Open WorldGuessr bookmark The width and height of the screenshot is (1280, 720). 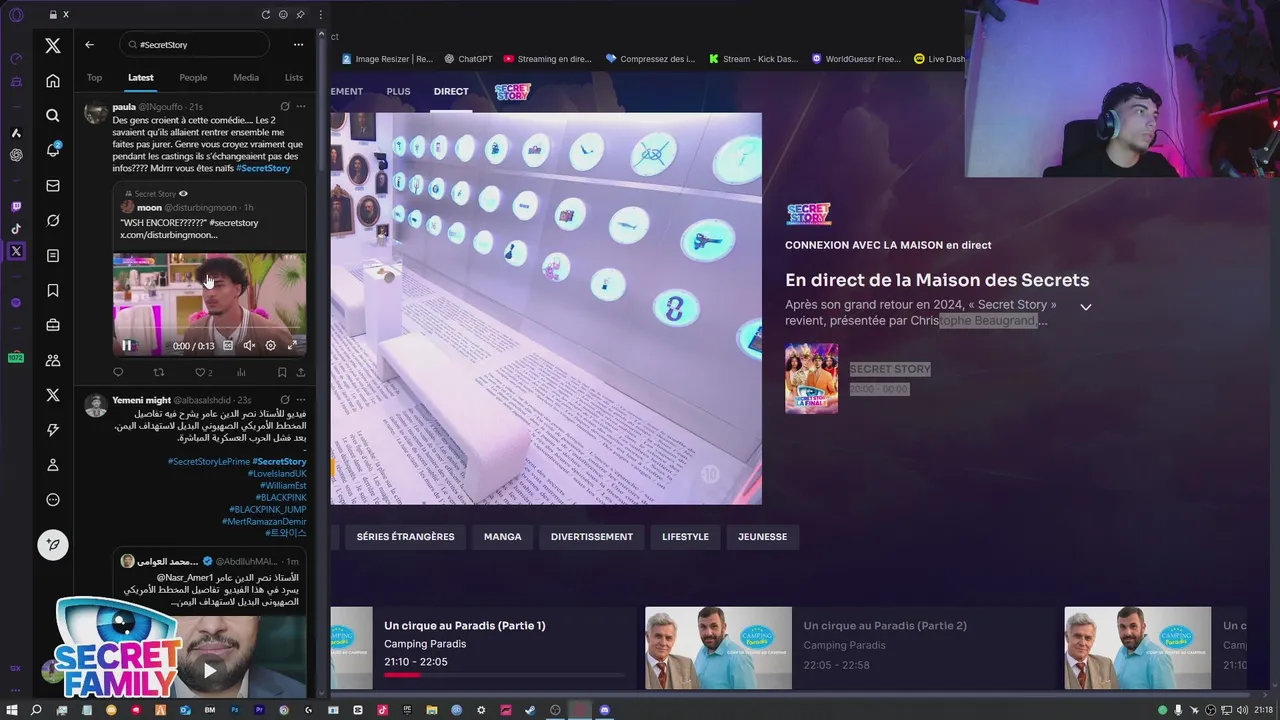[x=856, y=59]
